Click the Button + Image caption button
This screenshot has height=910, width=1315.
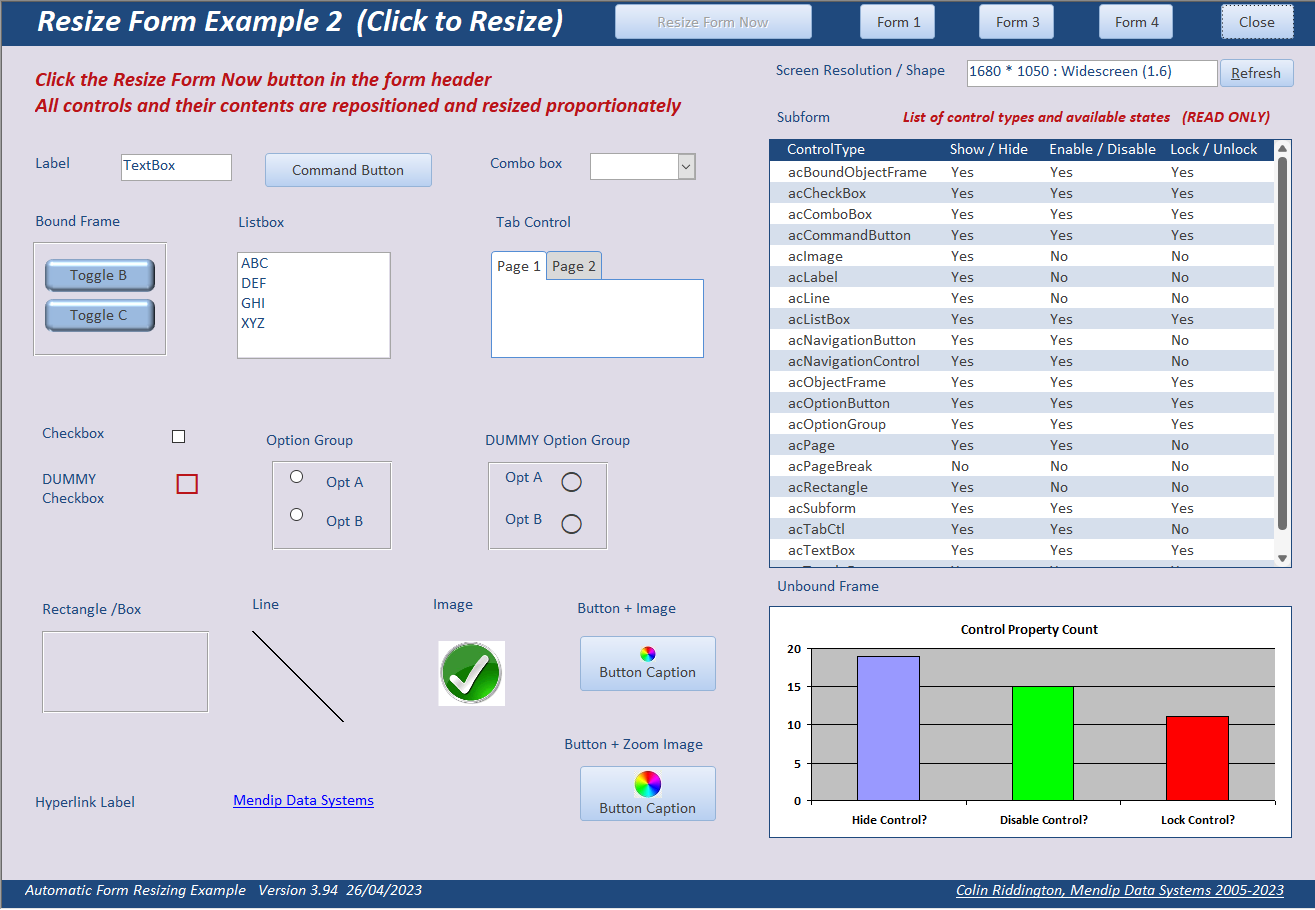[648, 663]
